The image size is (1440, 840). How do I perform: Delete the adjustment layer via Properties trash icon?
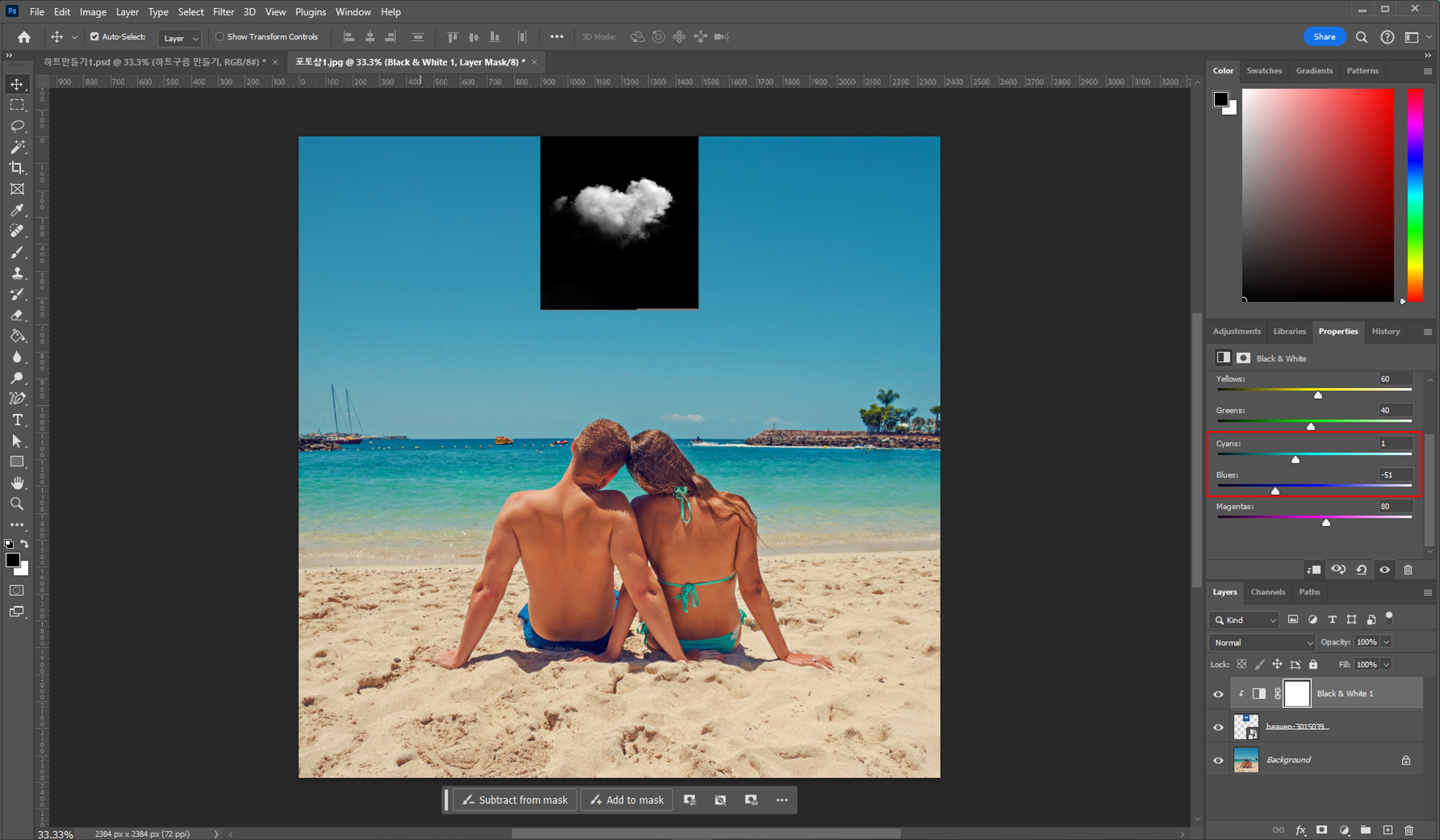coord(1408,570)
